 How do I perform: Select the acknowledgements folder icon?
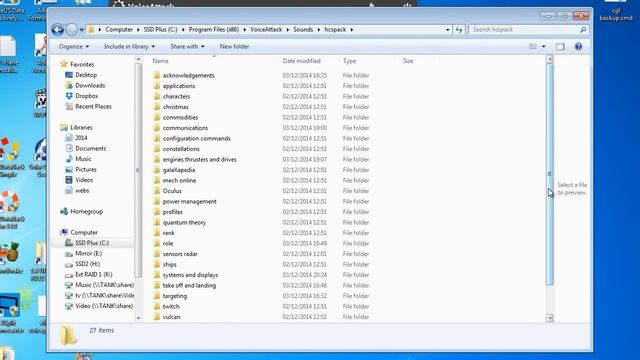(x=156, y=76)
